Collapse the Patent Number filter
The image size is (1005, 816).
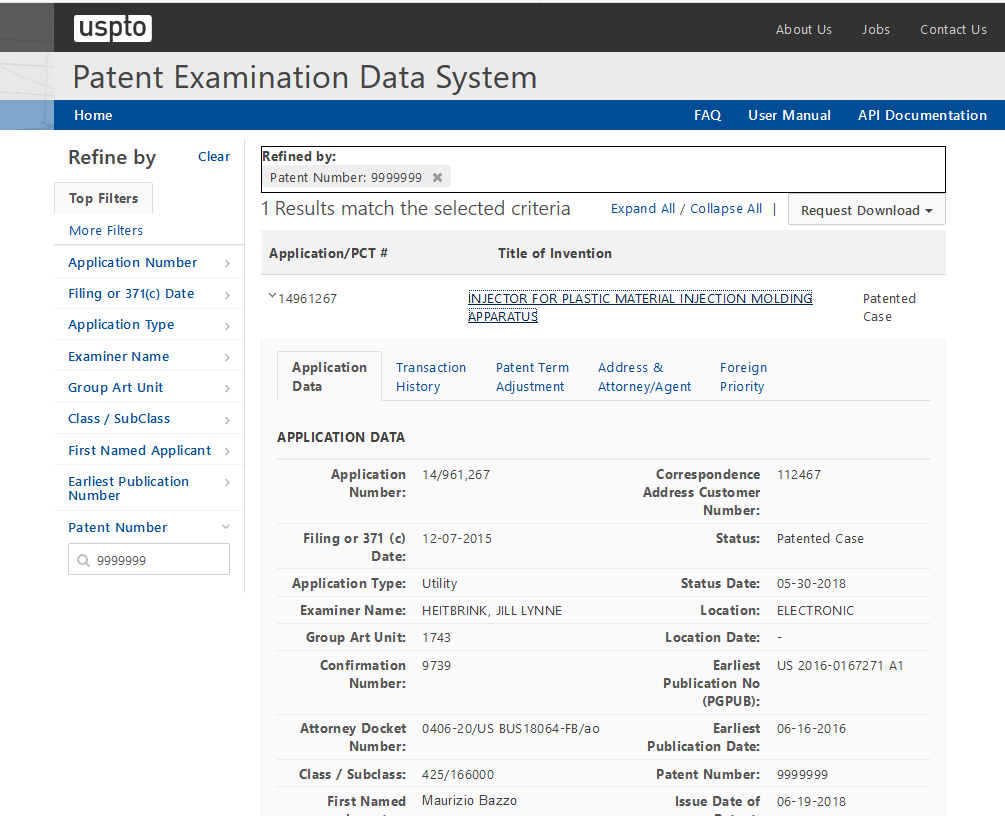pos(226,527)
